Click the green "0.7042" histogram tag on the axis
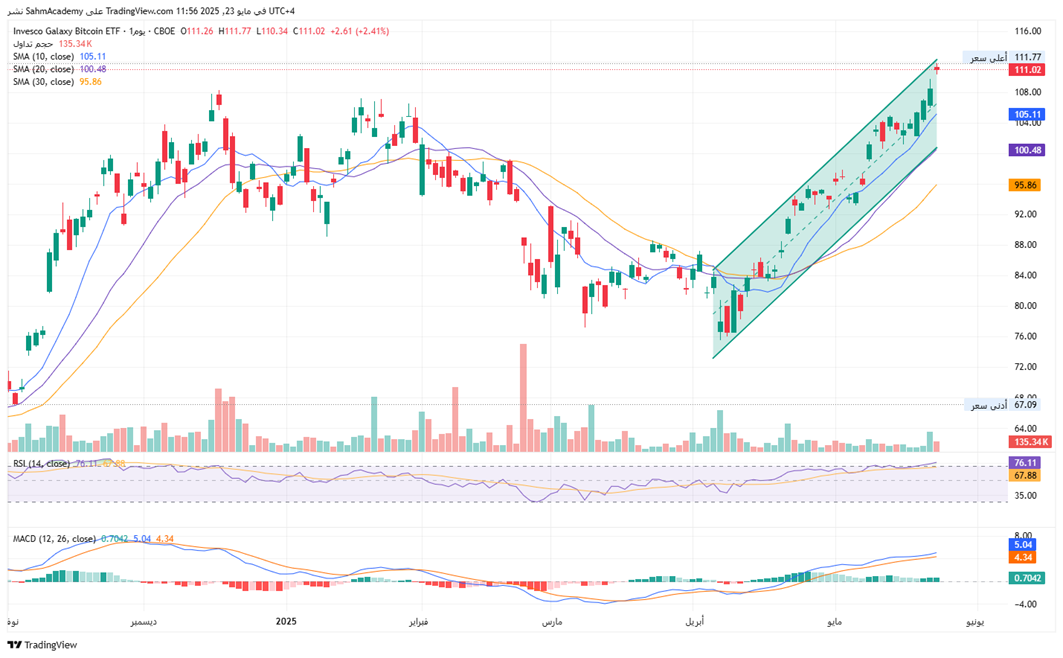 coord(1028,578)
